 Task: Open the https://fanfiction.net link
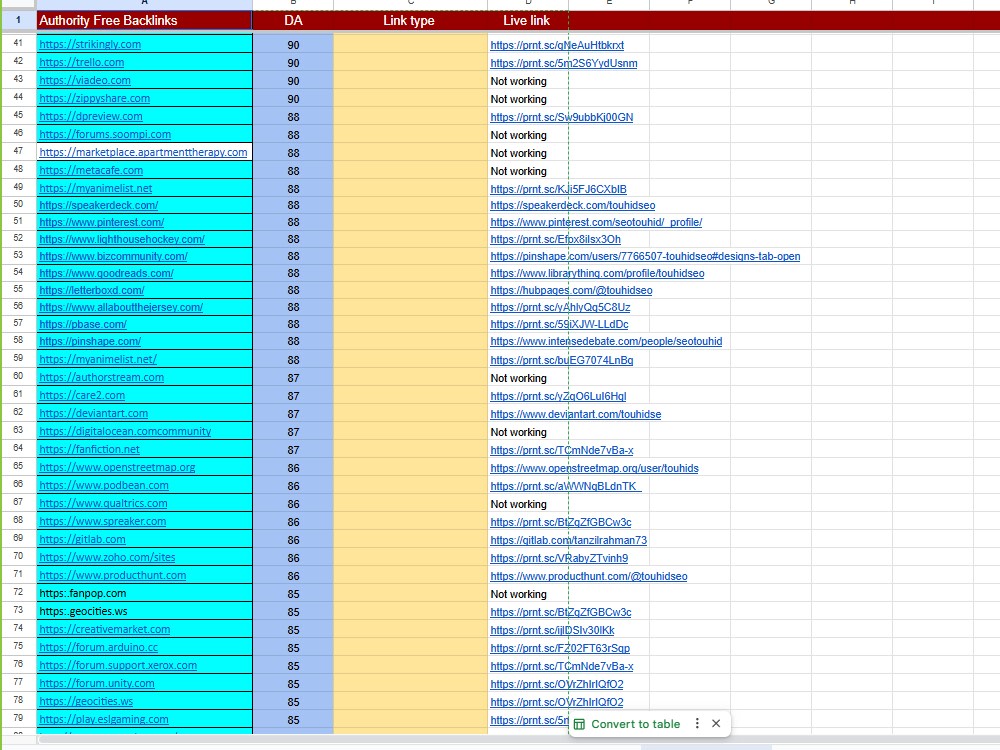(x=89, y=449)
